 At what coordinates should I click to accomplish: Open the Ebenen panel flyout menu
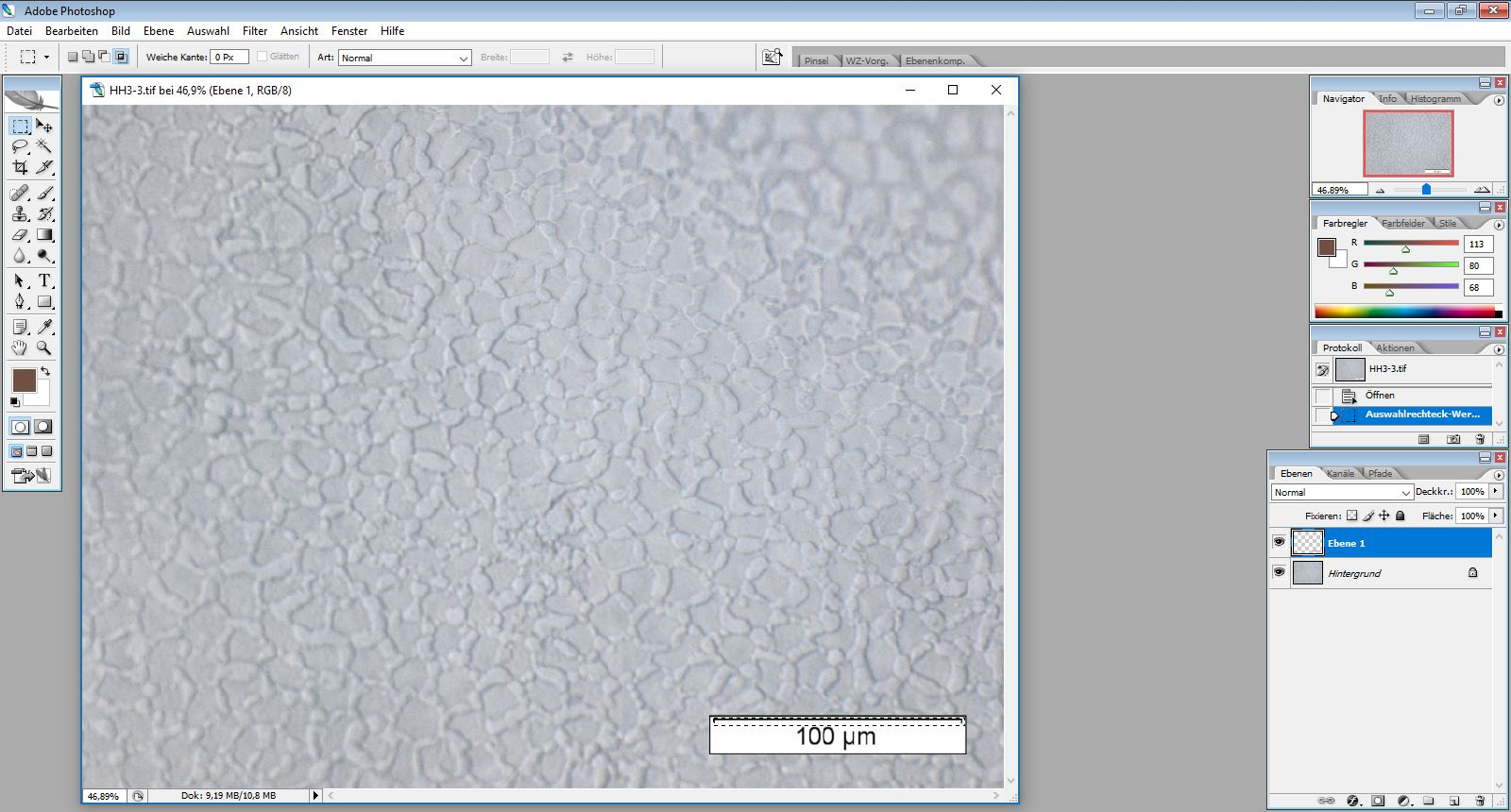click(x=1499, y=475)
